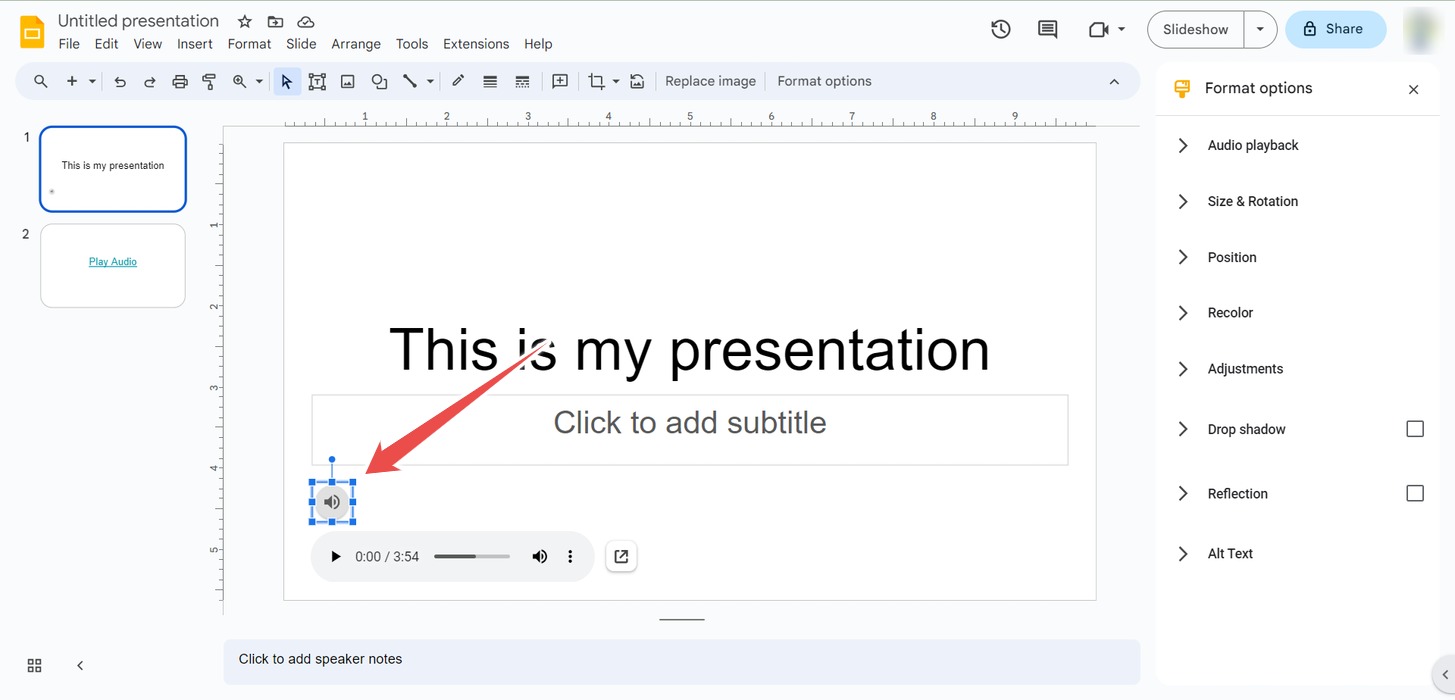Undo the last action
The image size is (1455, 700).
[120, 81]
